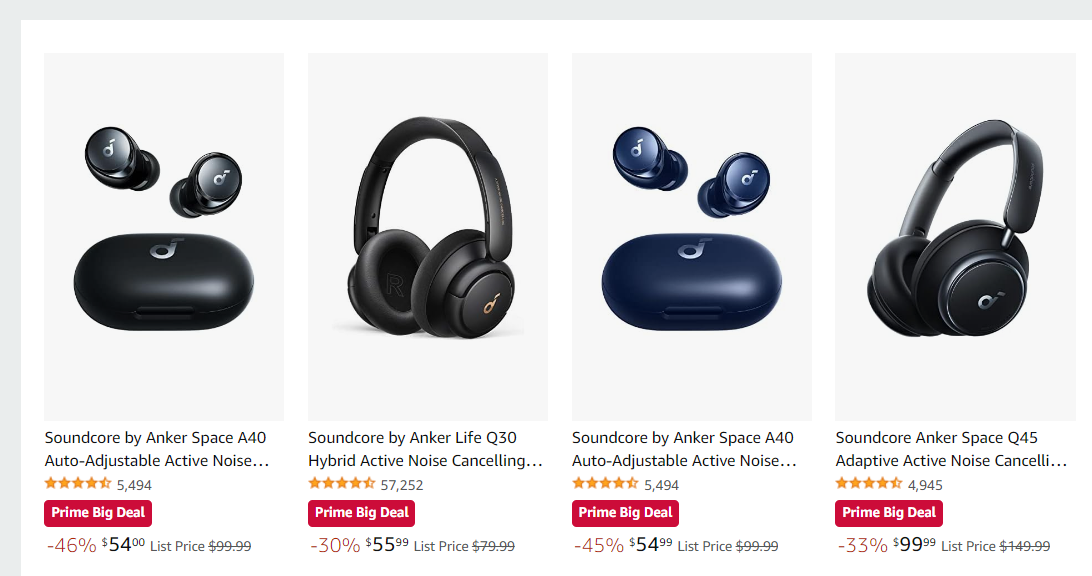Image resolution: width=1092 pixels, height=576 pixels.
Task: Click star rating of blue Space A40
Action: (604, 483)
